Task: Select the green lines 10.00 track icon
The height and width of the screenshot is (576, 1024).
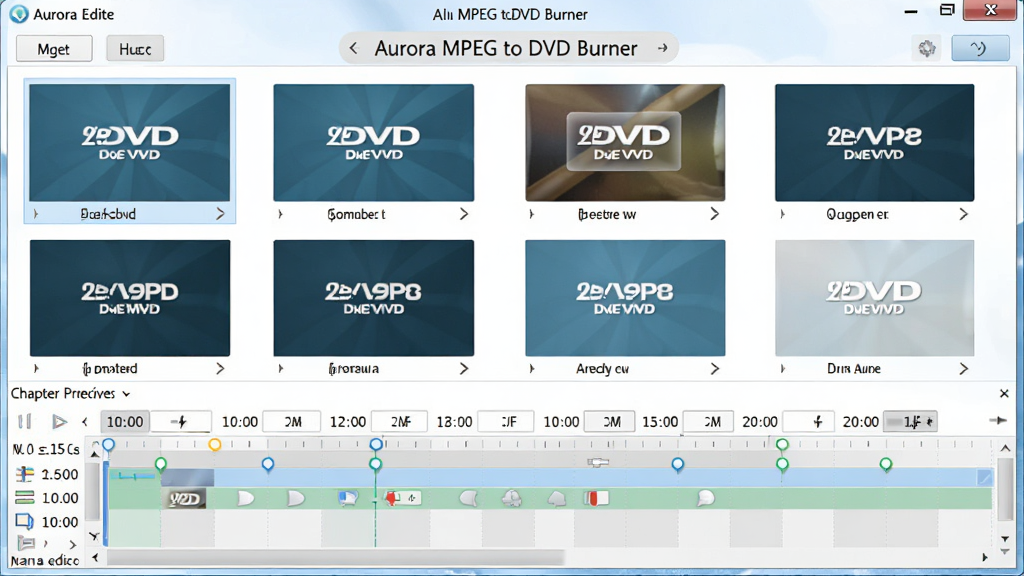Action: [x=25, y=498]
